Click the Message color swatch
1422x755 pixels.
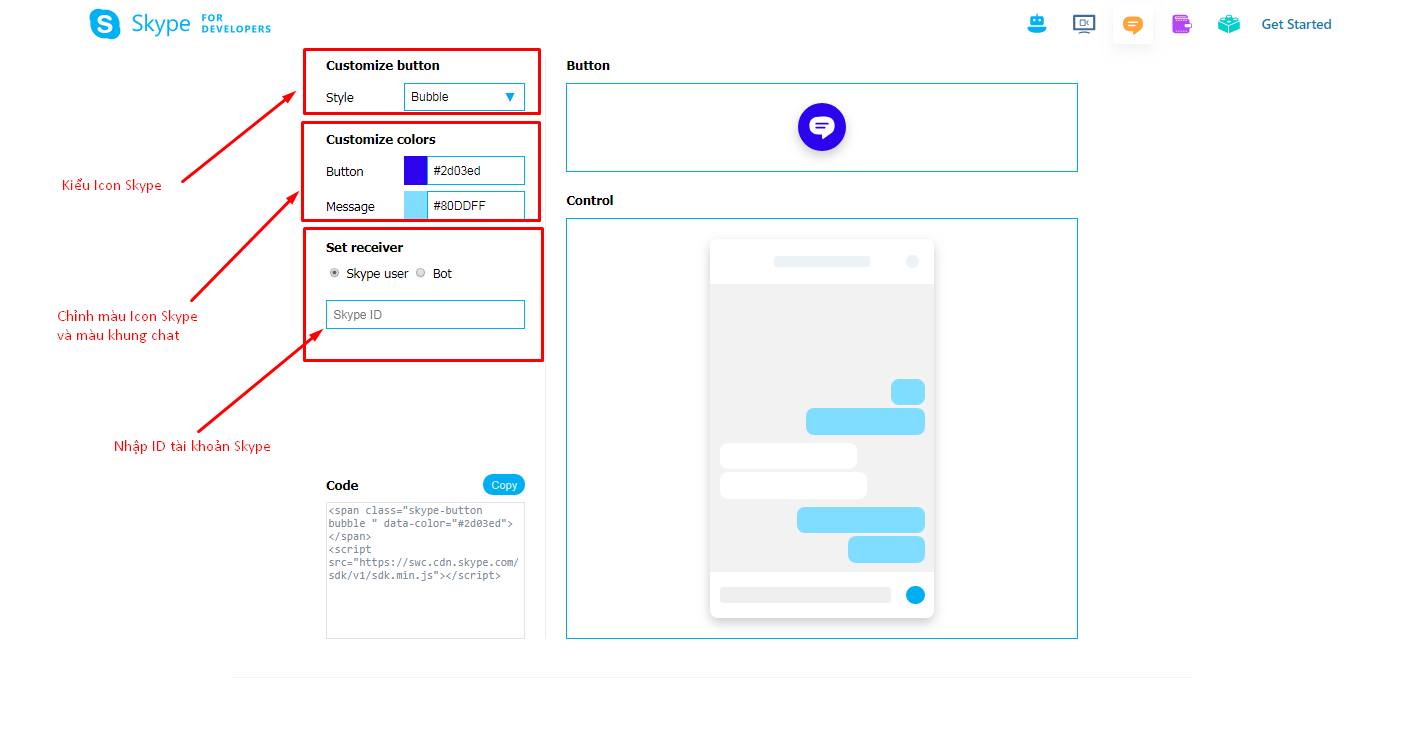[x=416, y=206]
